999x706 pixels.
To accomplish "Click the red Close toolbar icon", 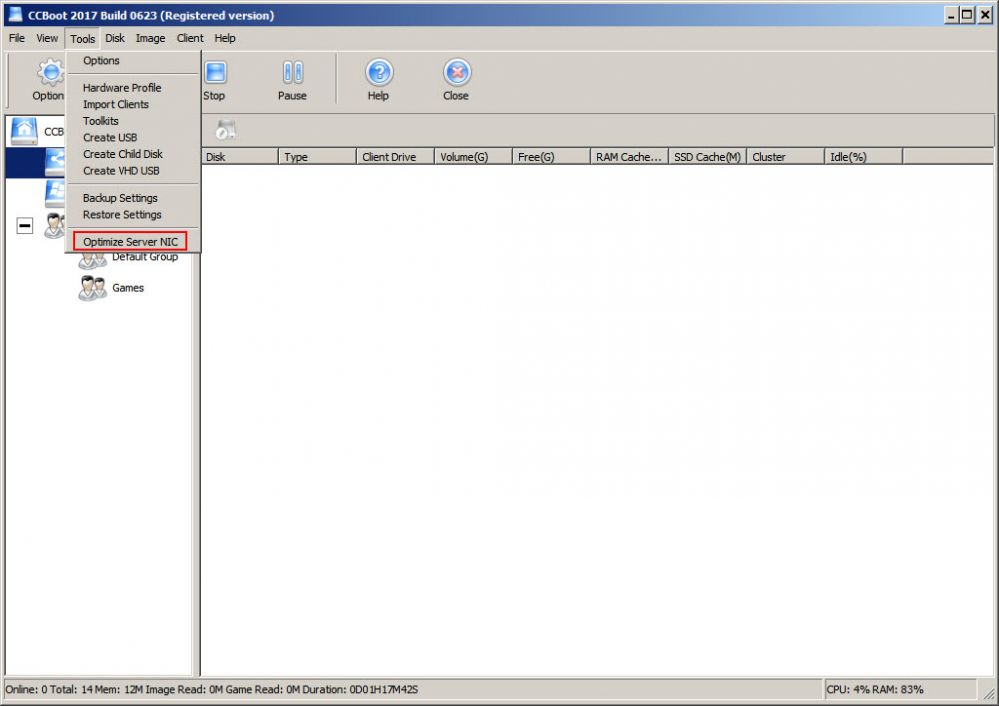I will coord(457,72).
